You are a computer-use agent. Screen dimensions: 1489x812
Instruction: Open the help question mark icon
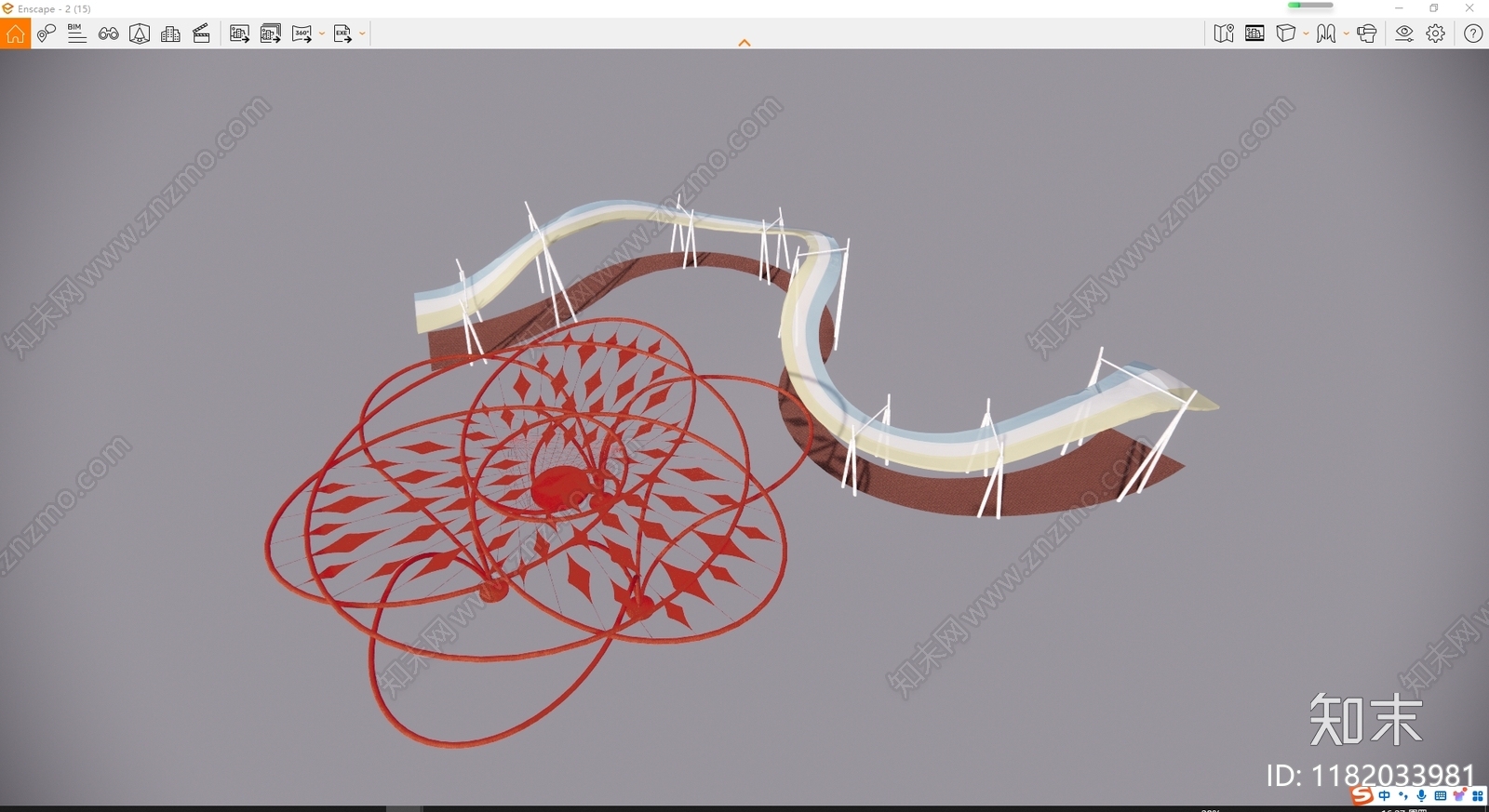(1473, 33)
